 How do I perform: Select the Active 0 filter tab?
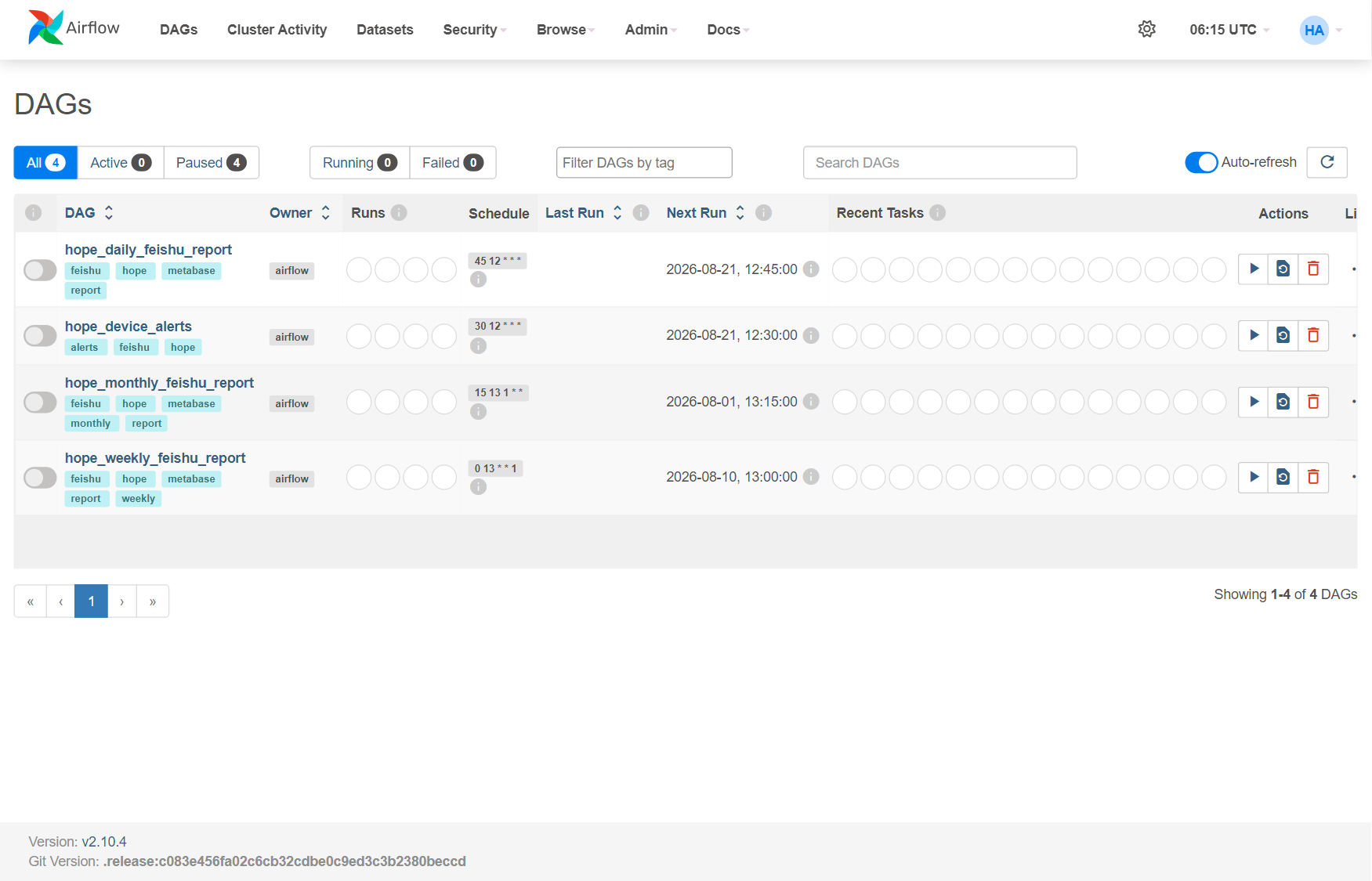pos(121,163)
